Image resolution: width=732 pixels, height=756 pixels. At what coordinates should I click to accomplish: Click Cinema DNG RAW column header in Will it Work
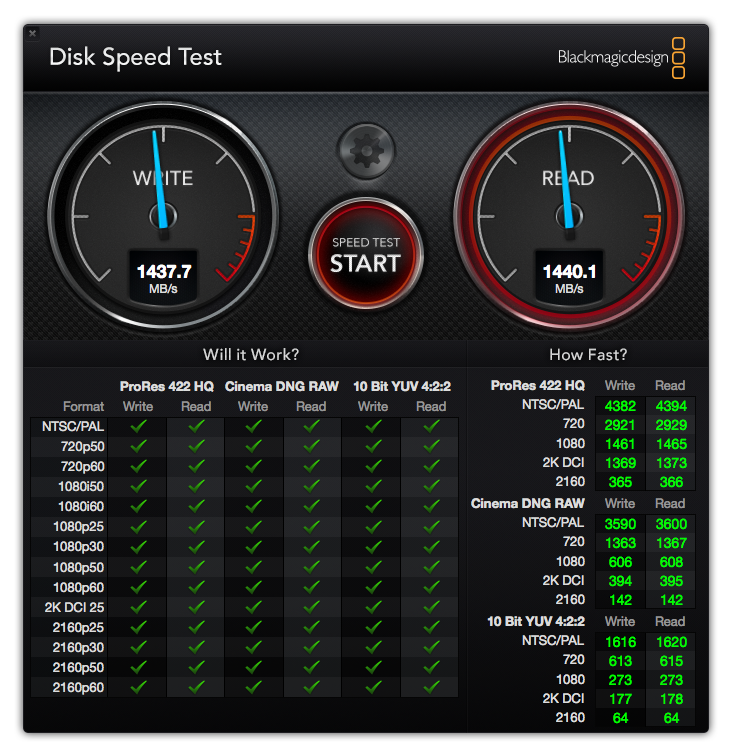tap(282, 387)
